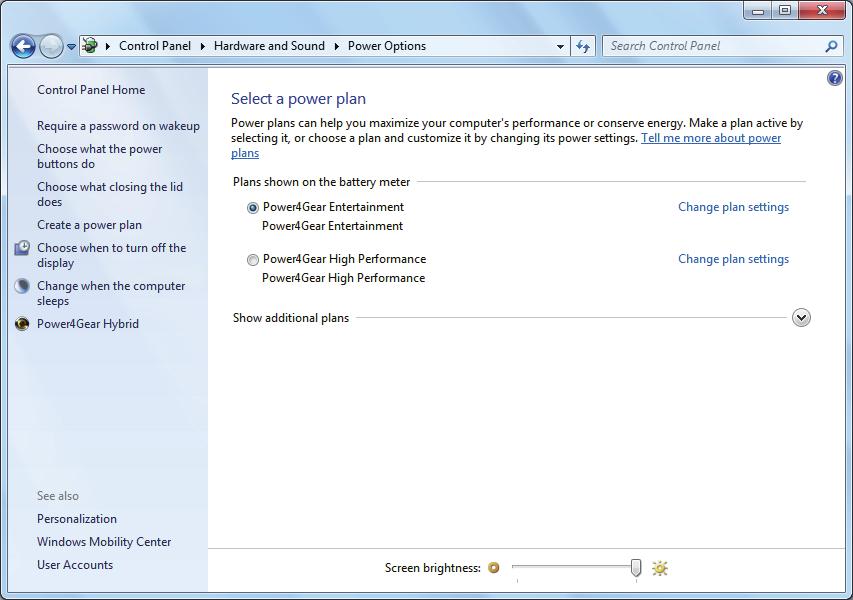Open Personalization under See also
Screen dimensions: 853x600
(x=77, y=518)
